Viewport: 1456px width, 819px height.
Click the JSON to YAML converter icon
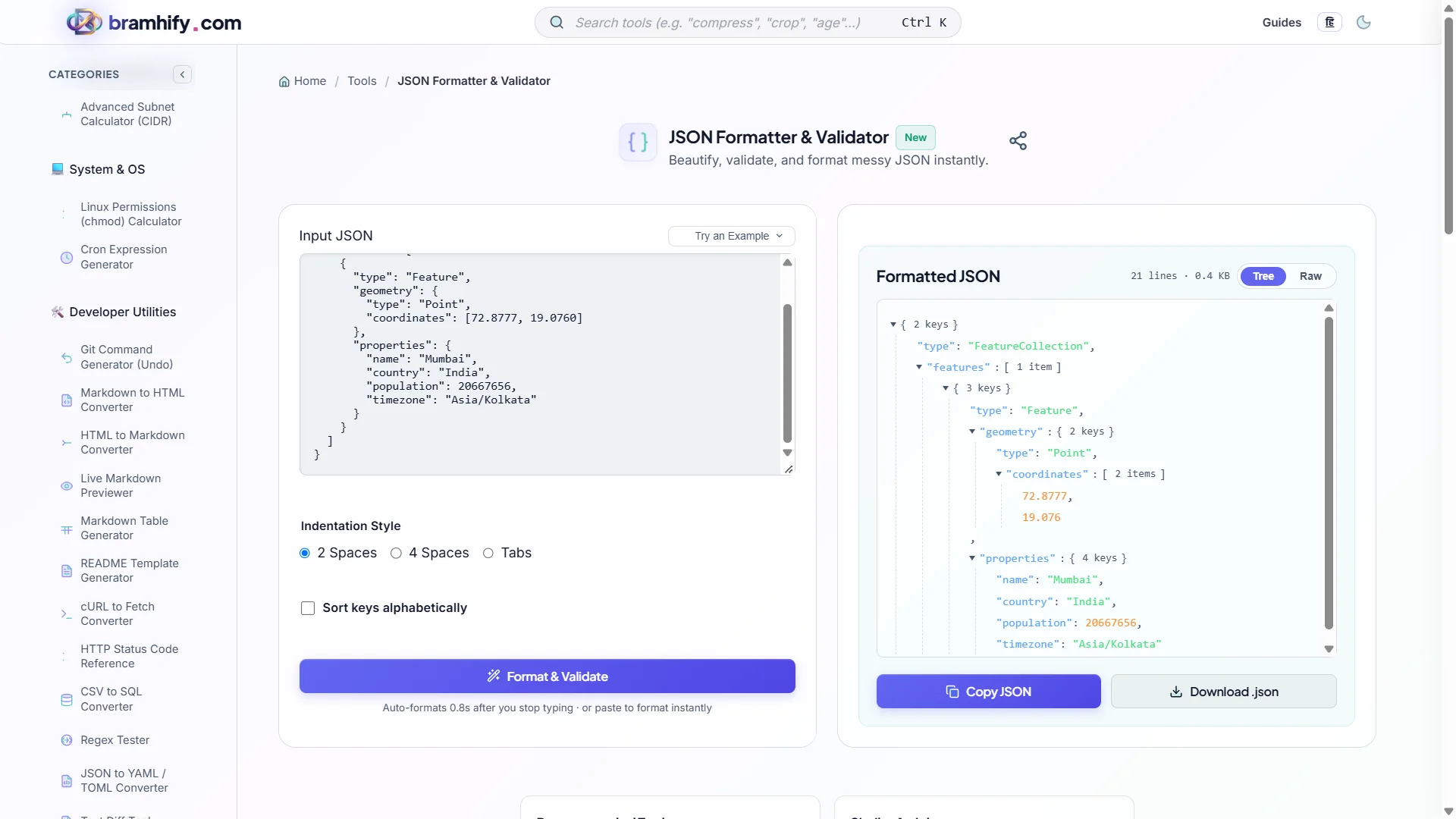click(x=67, y=781)
